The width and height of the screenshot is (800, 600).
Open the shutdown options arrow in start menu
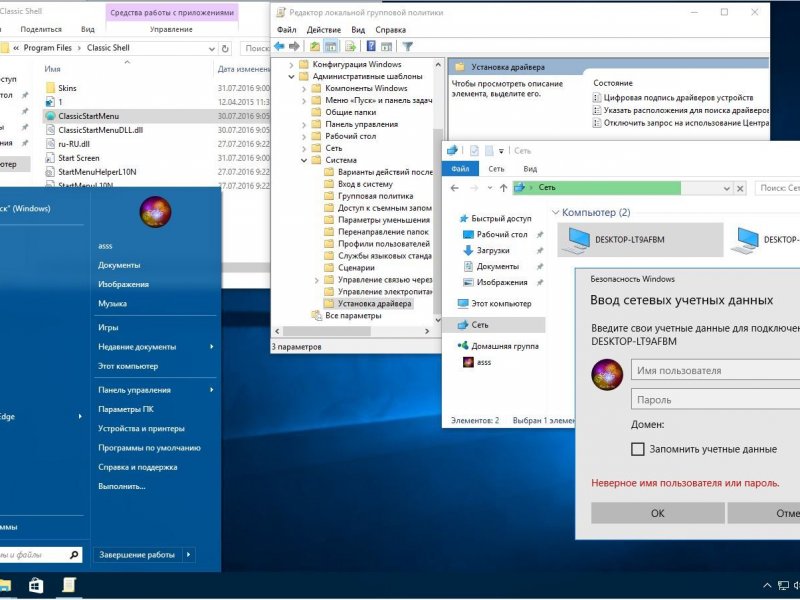(x=188, y=555)
